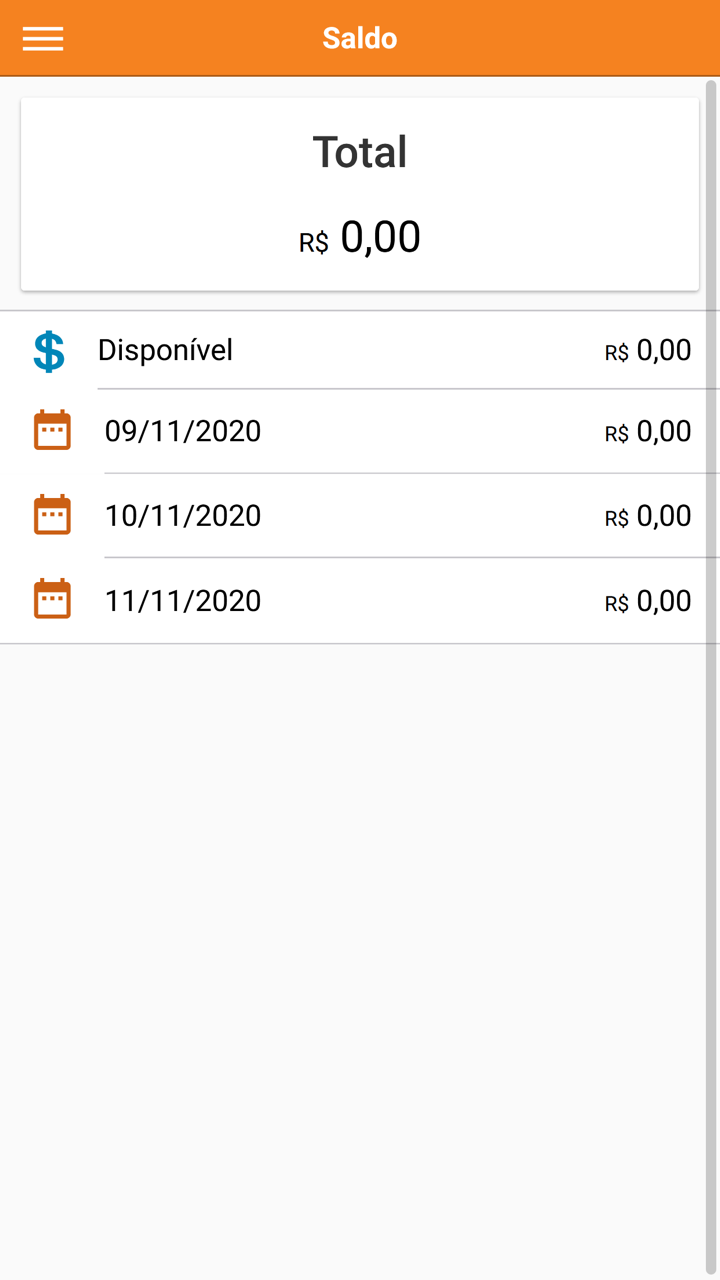The width and height of the screenshot is (720, 1280).
Task: Click the calendar icon for 11/11/2020
Action: pyautogui.click(x=52, y=600)
